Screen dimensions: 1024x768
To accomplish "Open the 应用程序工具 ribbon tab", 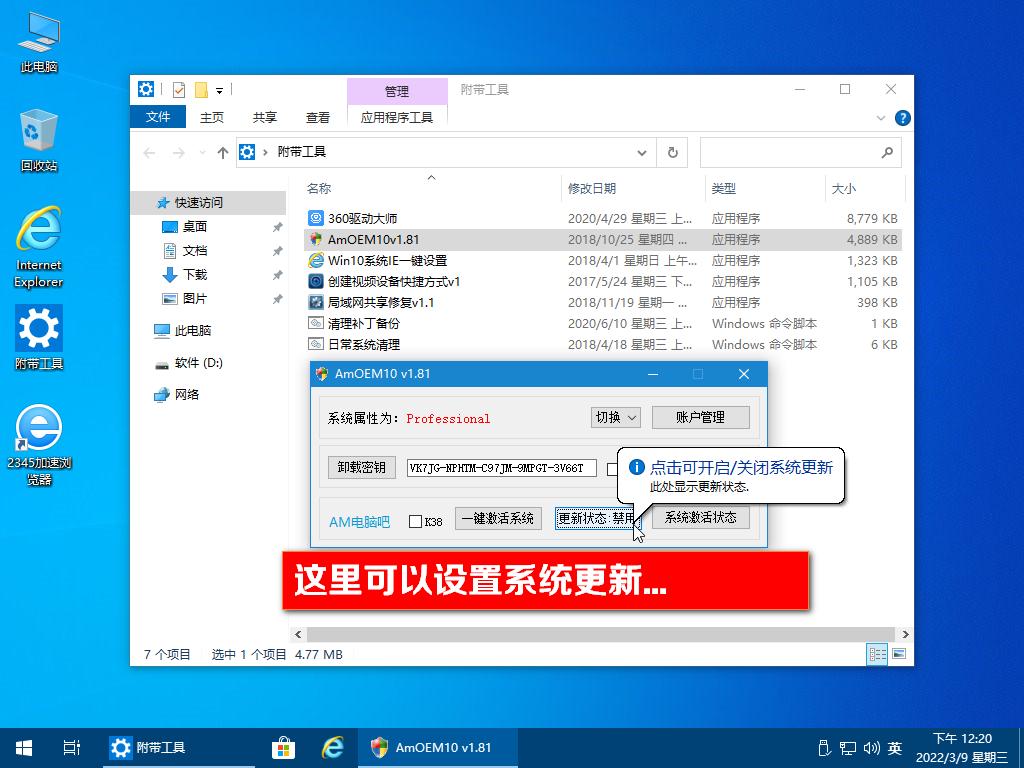I will 397,118.
